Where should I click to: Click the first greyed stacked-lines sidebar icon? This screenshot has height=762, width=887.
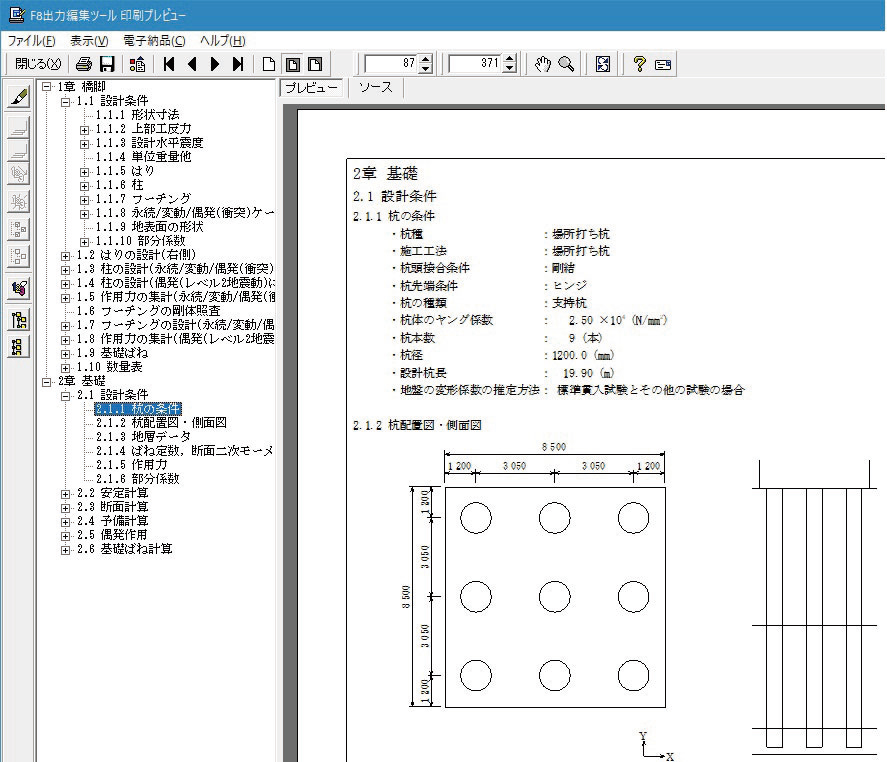19,128
